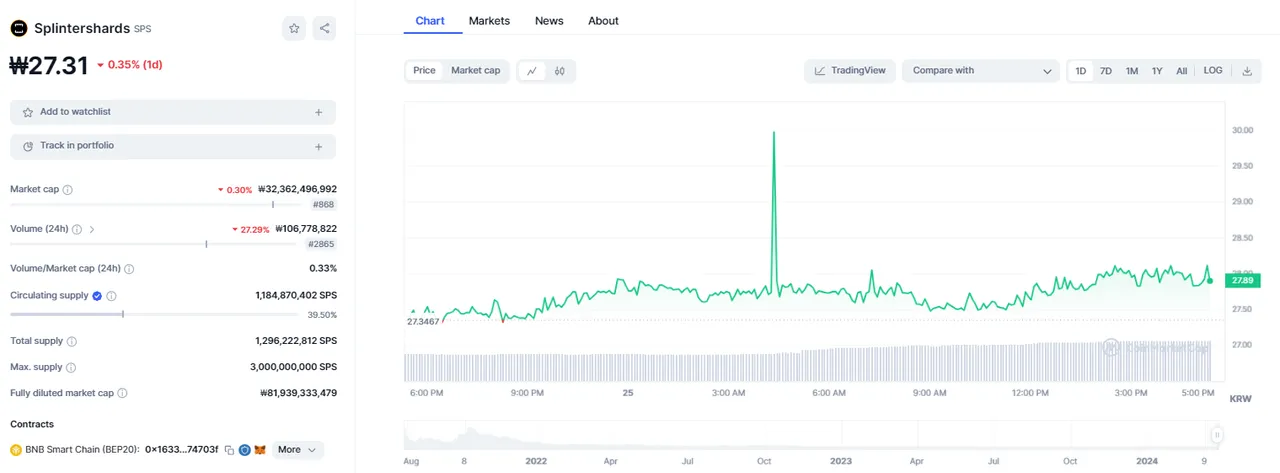The width and height of the screenshot is (1280, 473).
Task: Click the #868 market cap rank badge
Action: [323, 204]
